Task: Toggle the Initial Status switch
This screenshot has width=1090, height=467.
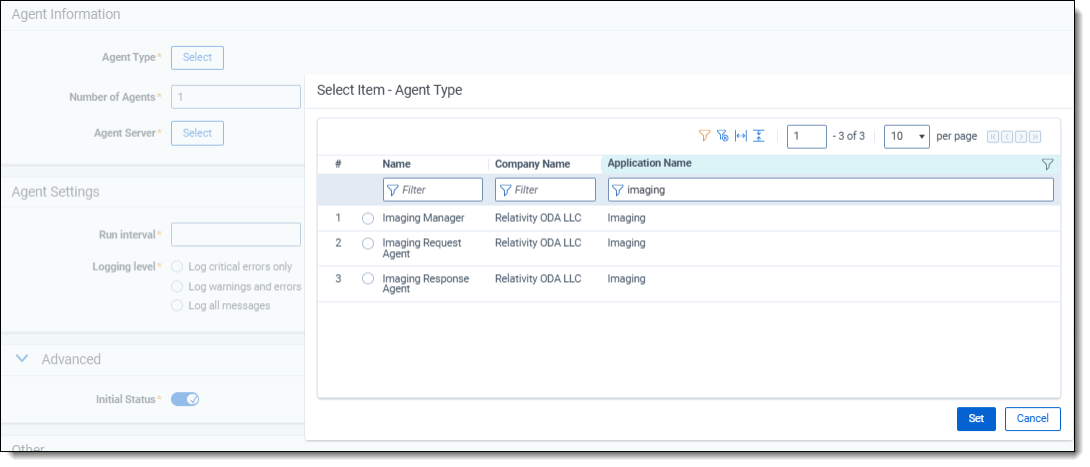Action: pyautogui.click(x=185, y=399)
